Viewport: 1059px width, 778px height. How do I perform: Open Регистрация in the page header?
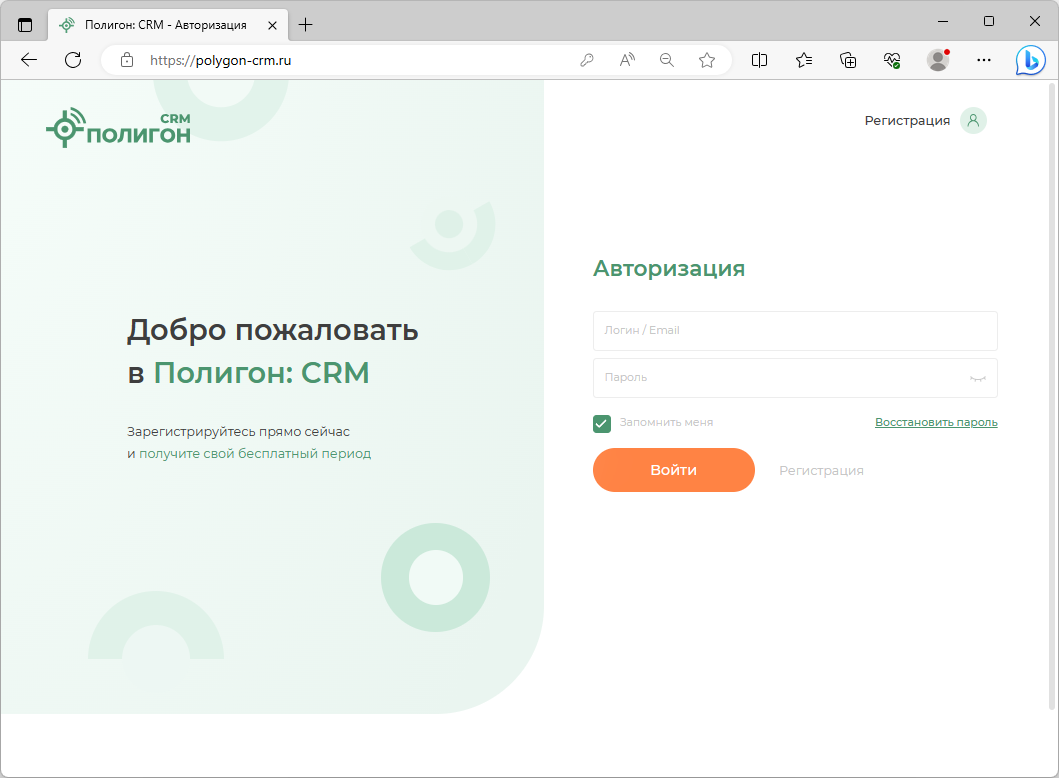(x=907, y=120)
